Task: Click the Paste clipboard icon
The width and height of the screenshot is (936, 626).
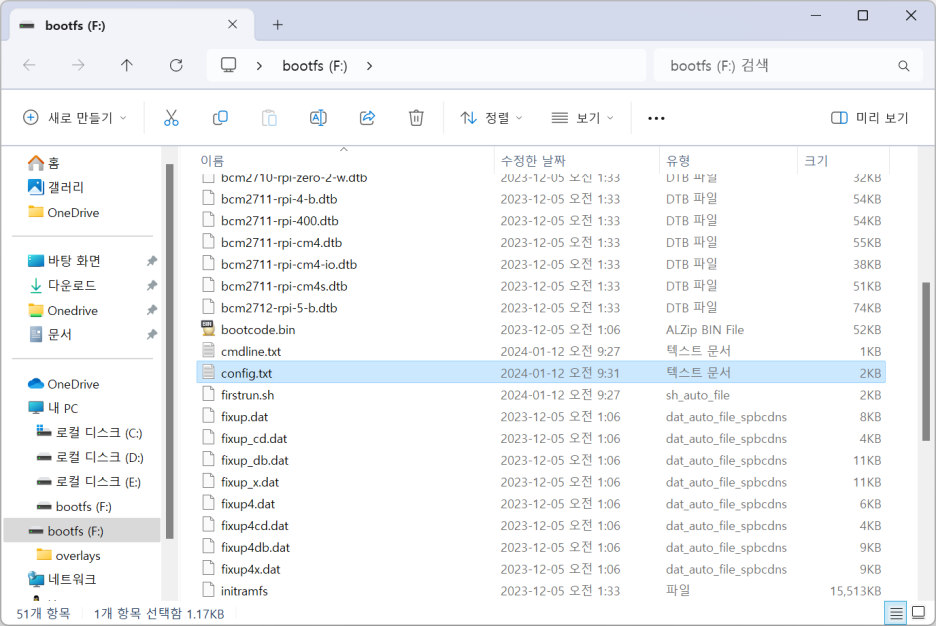Action: click(269, 118)
